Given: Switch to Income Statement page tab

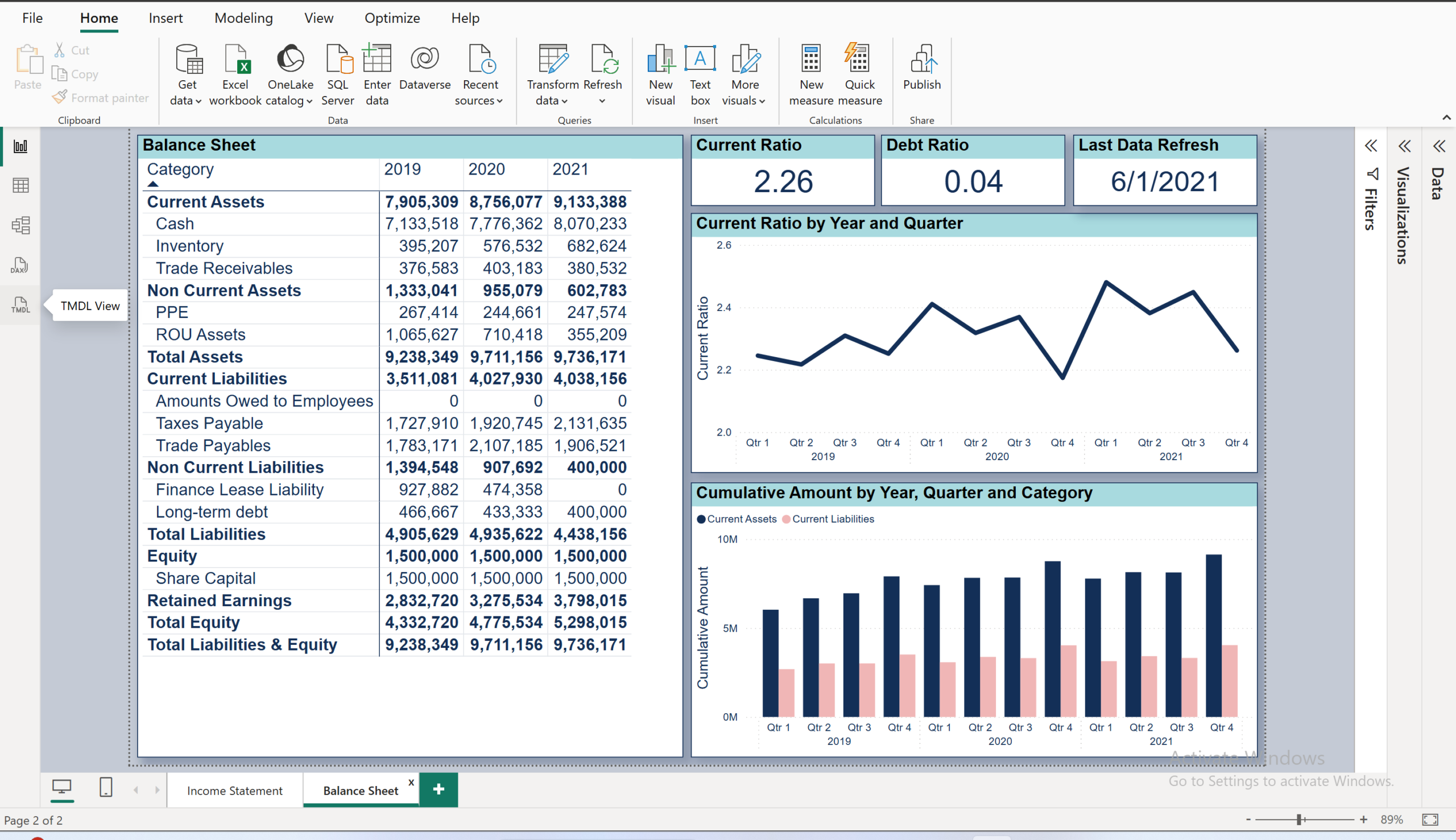Looking at the screenshot, I should pyautogui.click(x=234, y=791).
